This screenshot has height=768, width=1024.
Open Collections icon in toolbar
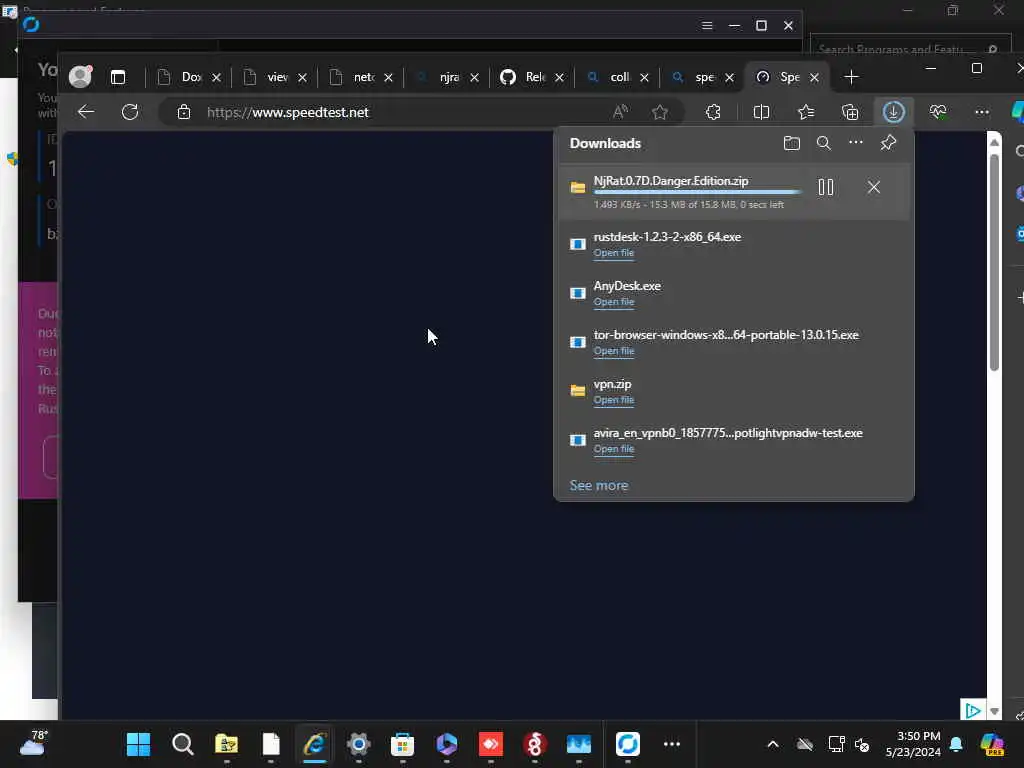click(x=850, y=112)
